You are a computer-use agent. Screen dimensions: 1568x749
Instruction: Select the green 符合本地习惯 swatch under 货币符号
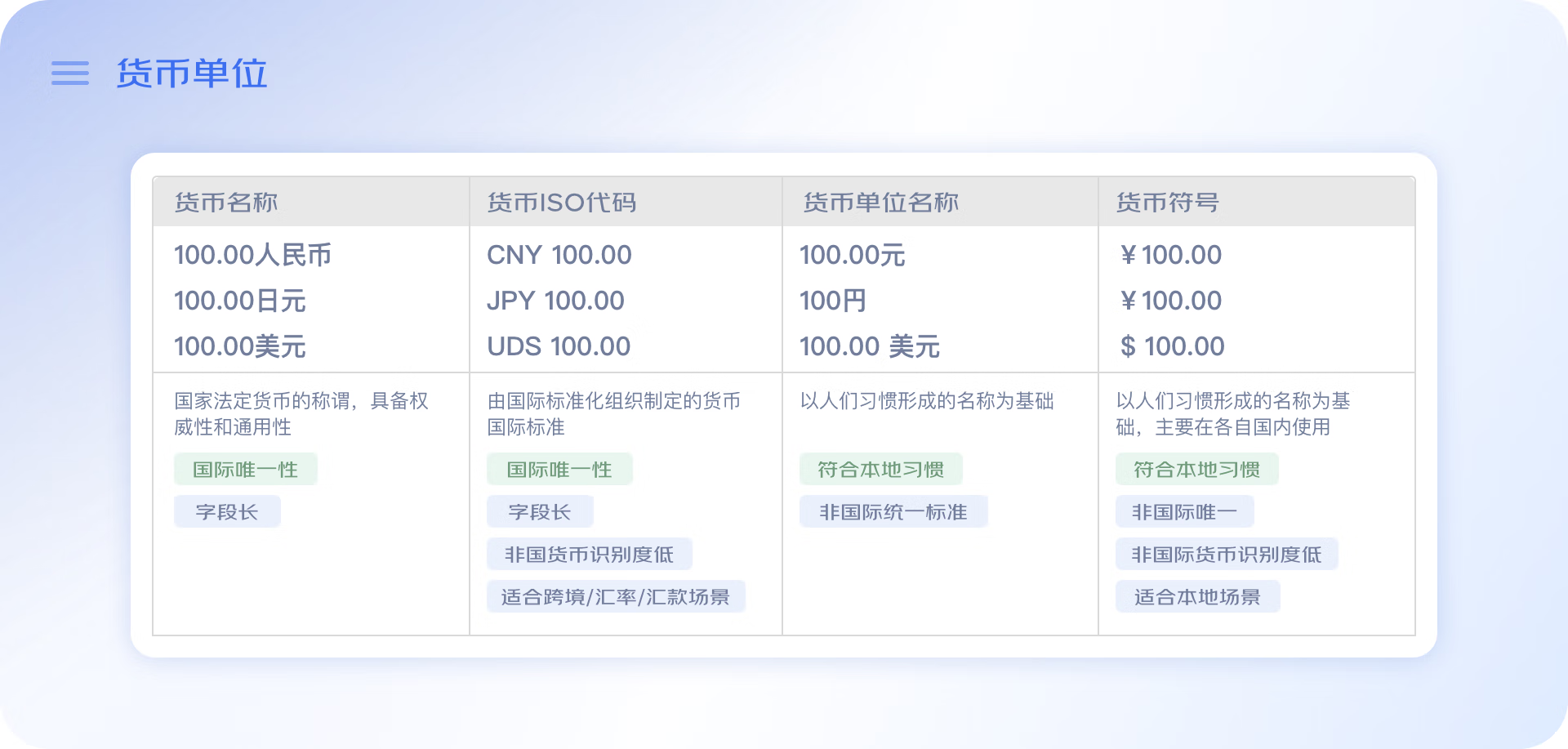coord(1196,469)
